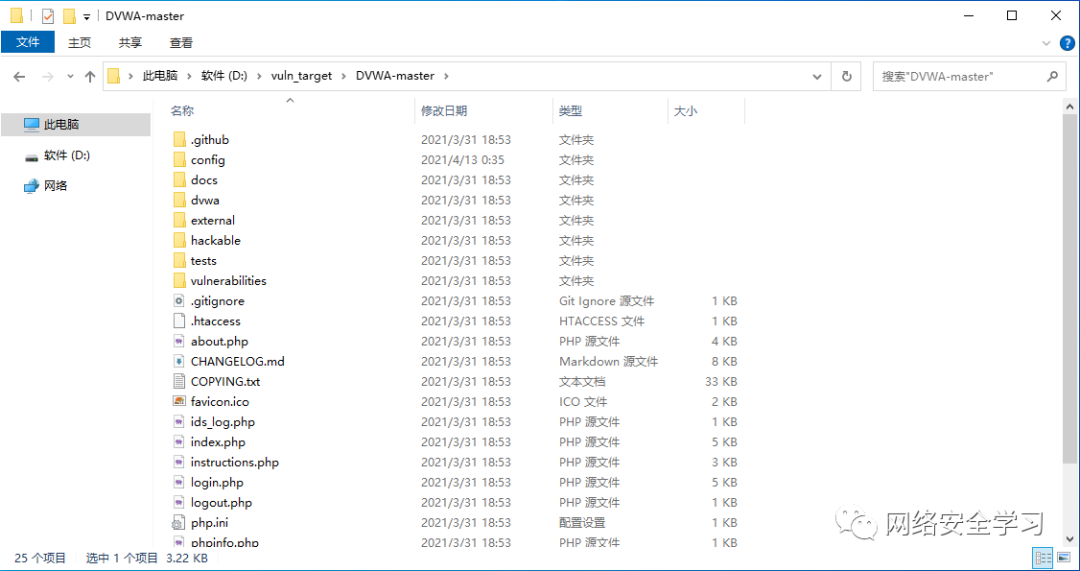This screenshot has height=571, width=1080.
Task: Expand the address bar history dropdown
Action: 817,76
